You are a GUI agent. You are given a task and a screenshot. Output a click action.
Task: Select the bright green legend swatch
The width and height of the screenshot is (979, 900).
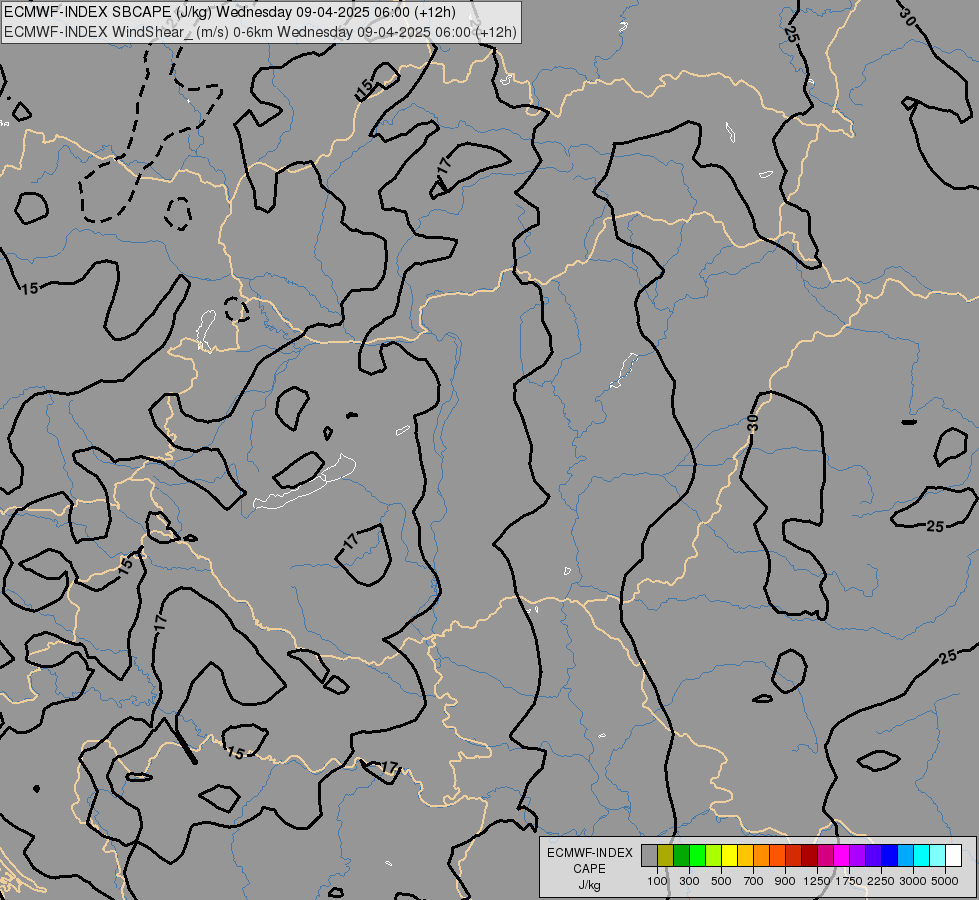tap(697, 855)
